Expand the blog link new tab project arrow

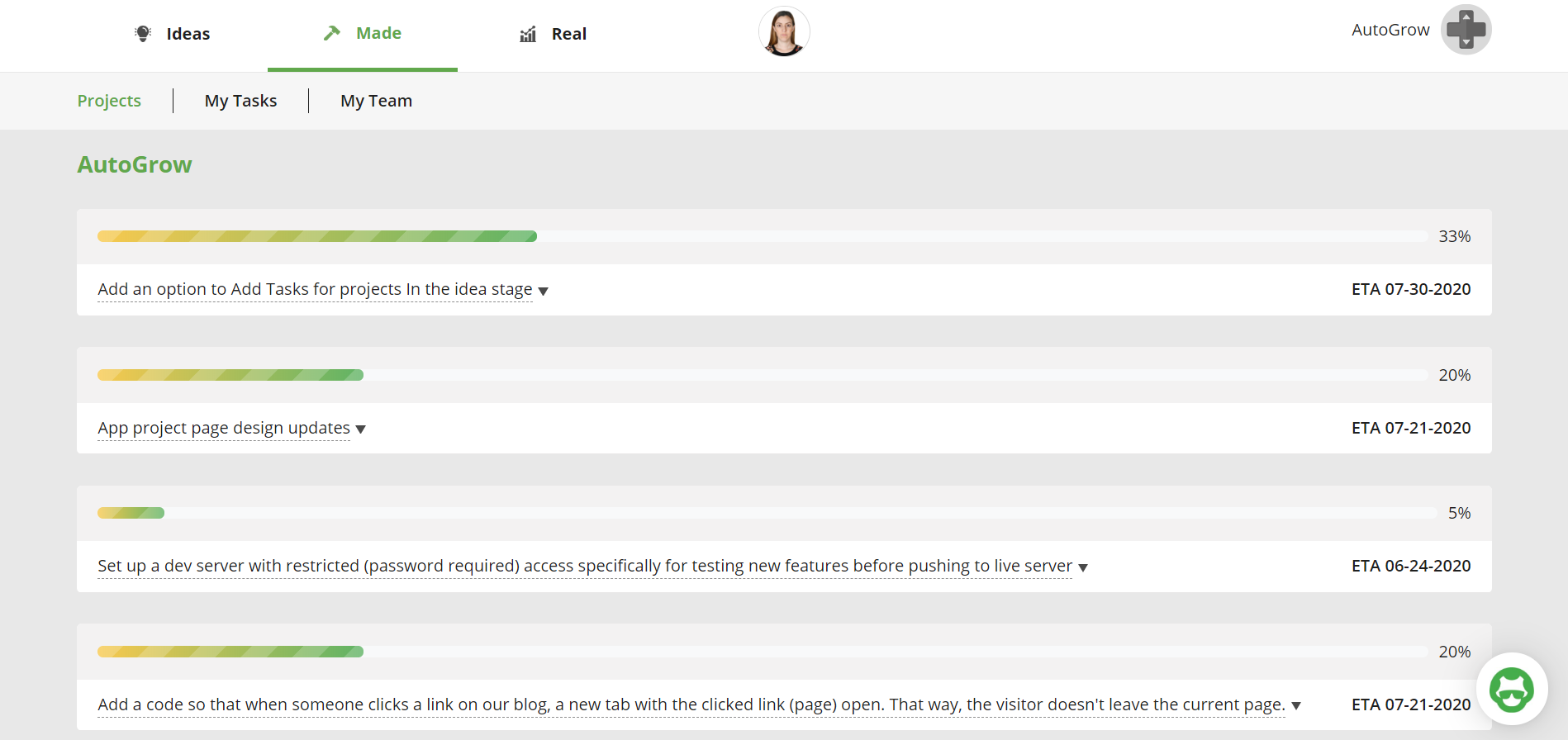point(1296,706)
